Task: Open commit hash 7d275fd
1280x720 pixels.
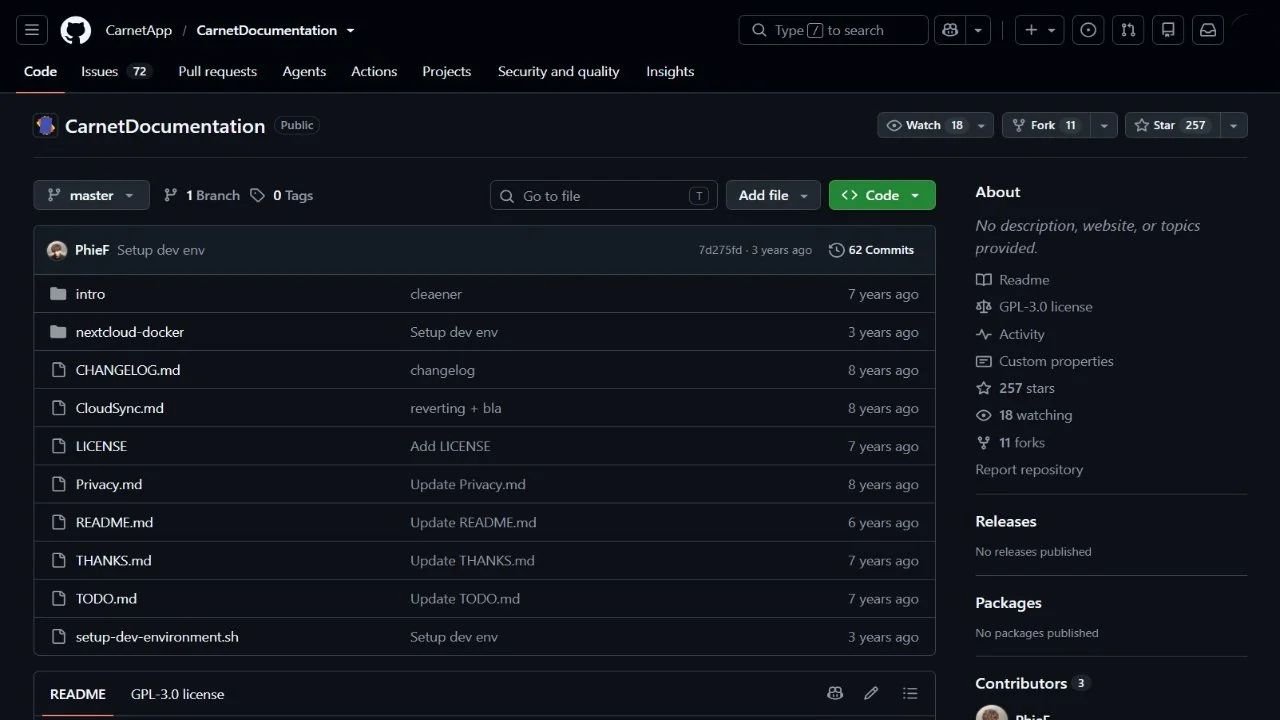Action: (x=720, y=250)
